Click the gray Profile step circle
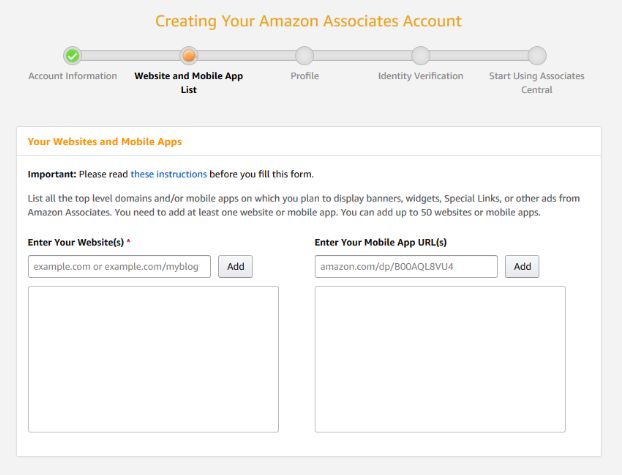Screen dimensions: 622x475 tap(304, 55)
